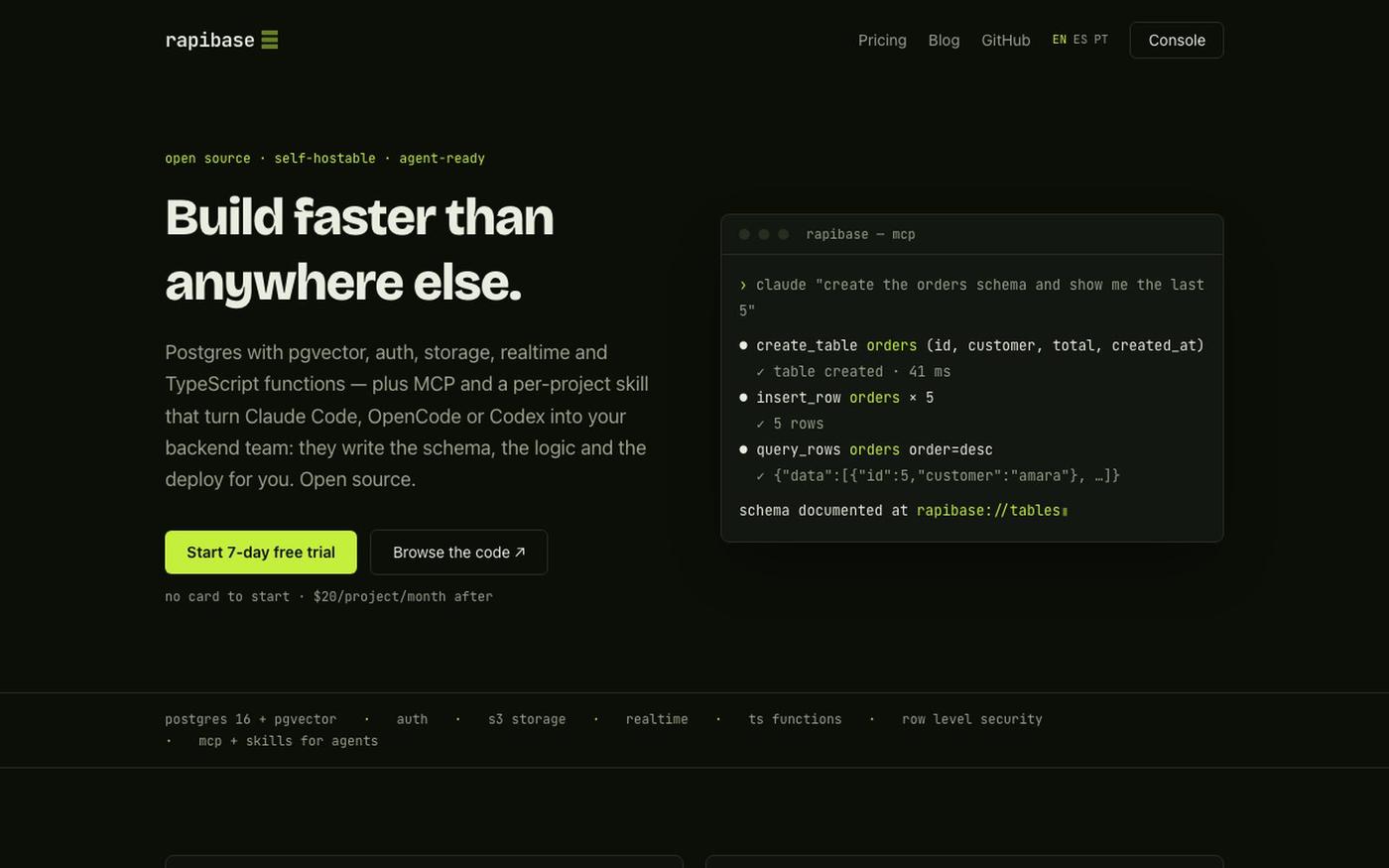The height and width of the screenshot is (868, 1389).
Task: Click the terminal prompt chevron
Action: tap(743, 286)
